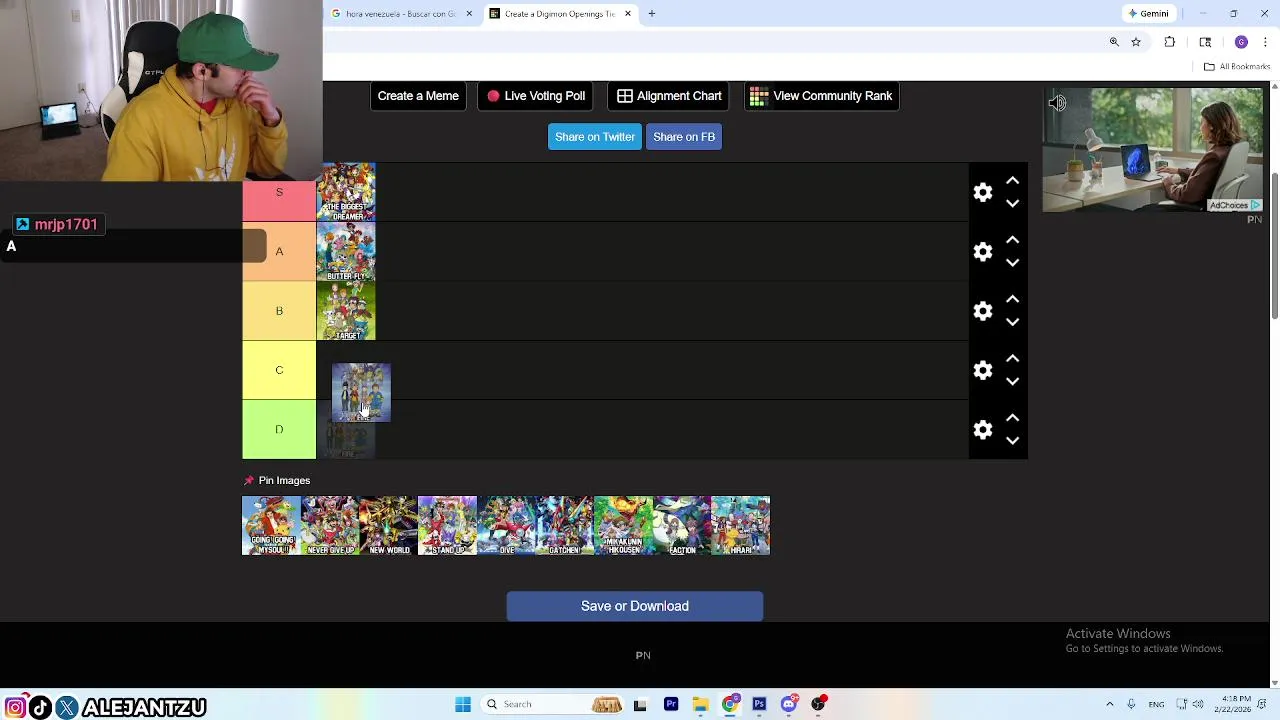The image size is (1280, 720).
Task: Open a new browser tab
Action: [x=651, y=14]
